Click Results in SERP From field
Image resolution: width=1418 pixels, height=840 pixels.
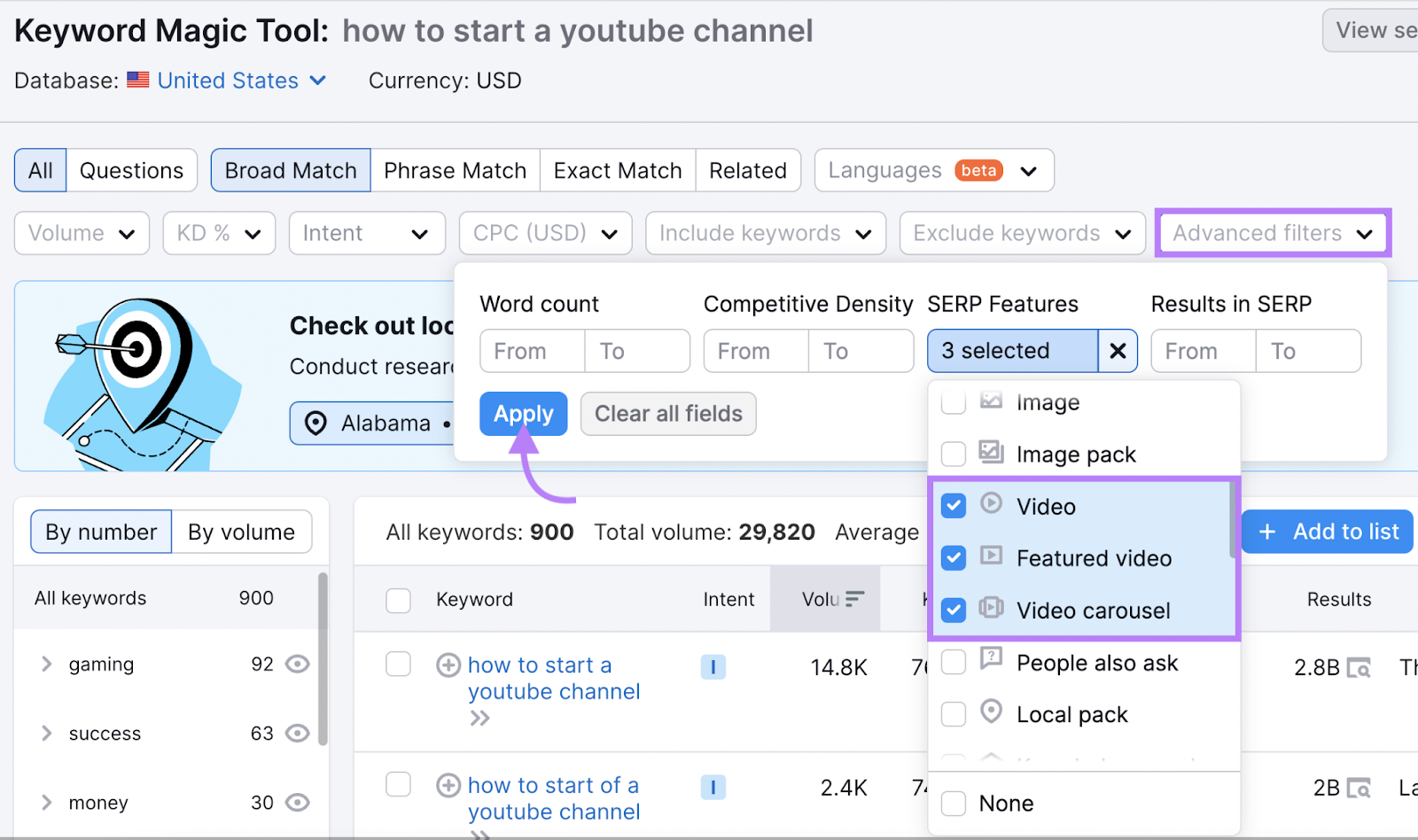(x=1204, y=351)
